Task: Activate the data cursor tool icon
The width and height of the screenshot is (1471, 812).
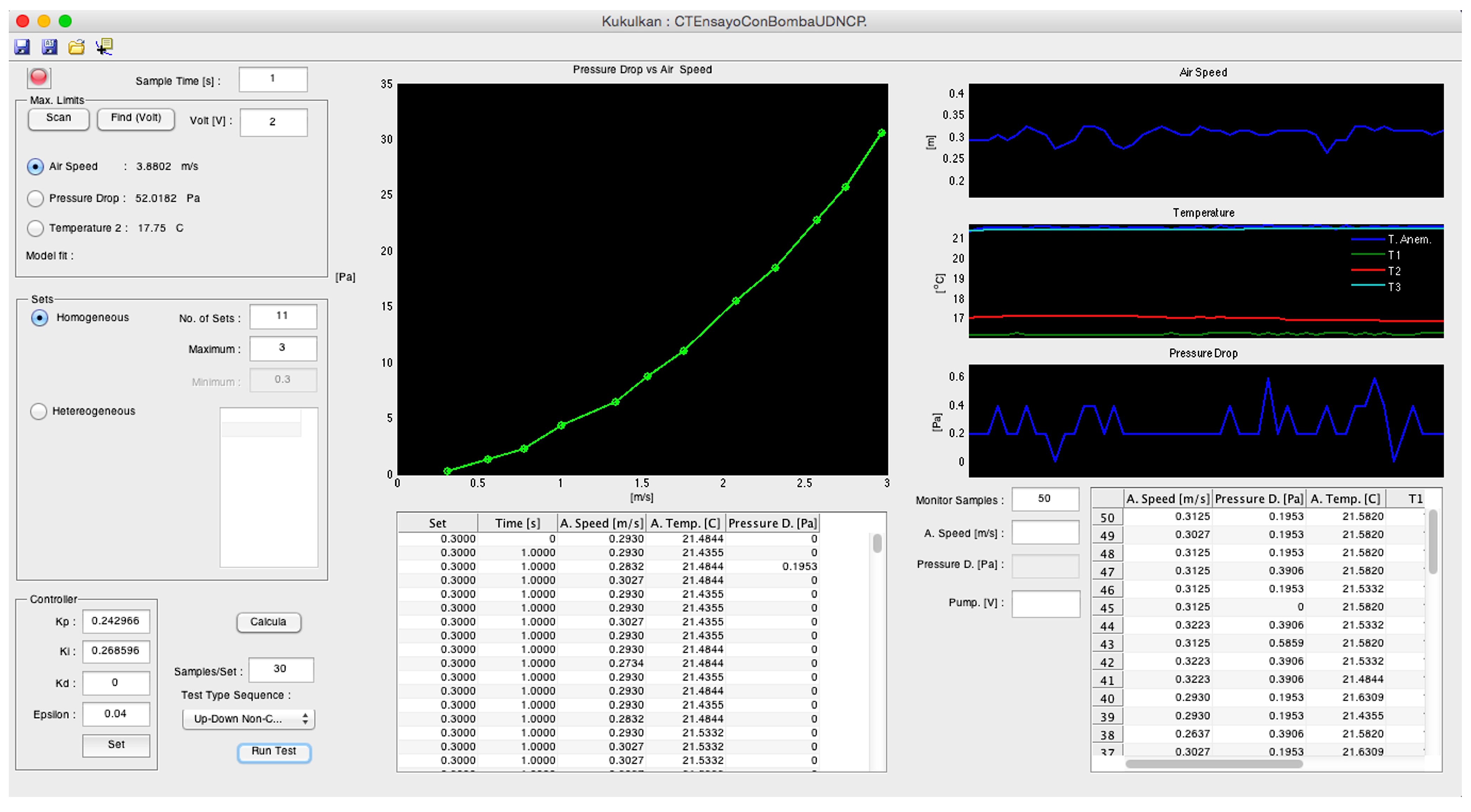Action: point(104,47)
